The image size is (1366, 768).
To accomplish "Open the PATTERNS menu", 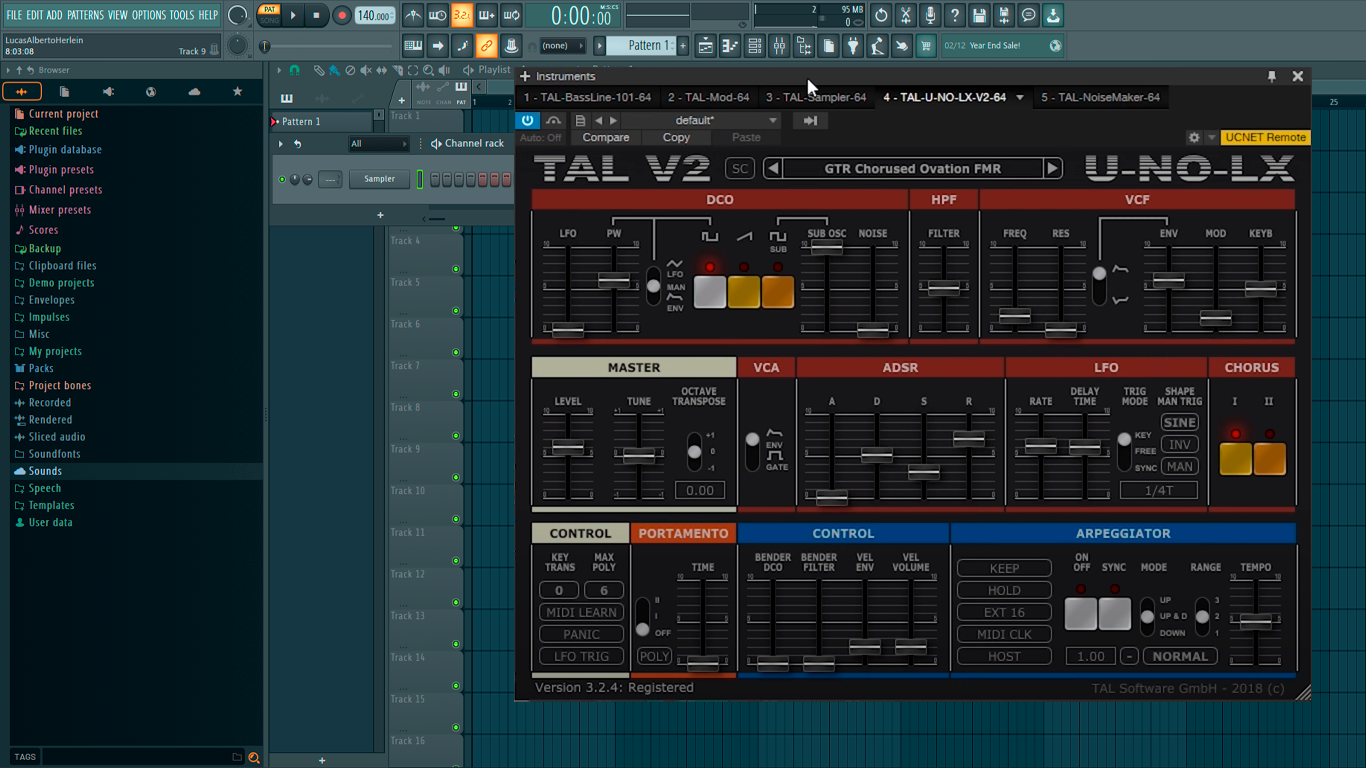I will pos(85,15).
